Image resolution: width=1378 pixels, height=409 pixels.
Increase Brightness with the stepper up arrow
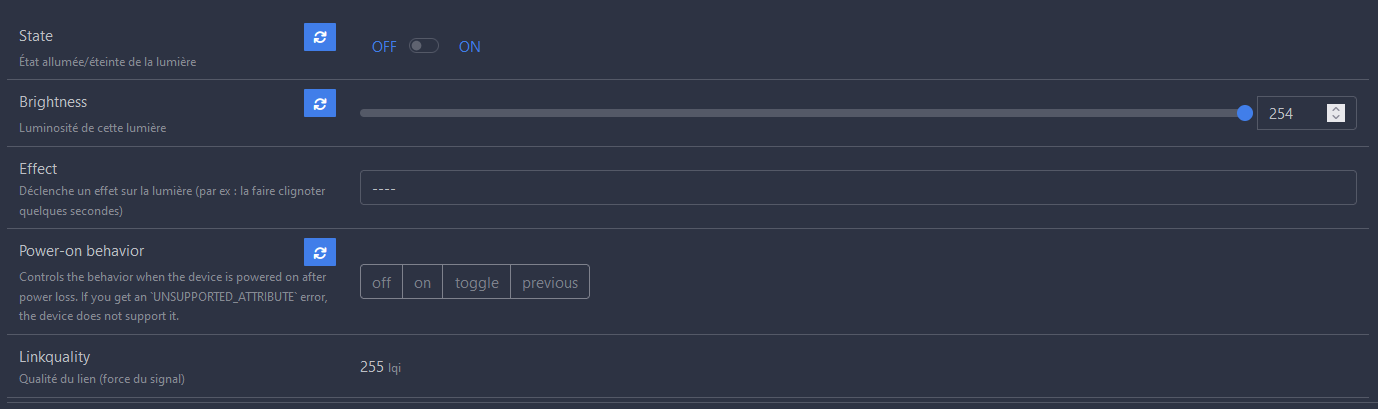click(1336, 109)
